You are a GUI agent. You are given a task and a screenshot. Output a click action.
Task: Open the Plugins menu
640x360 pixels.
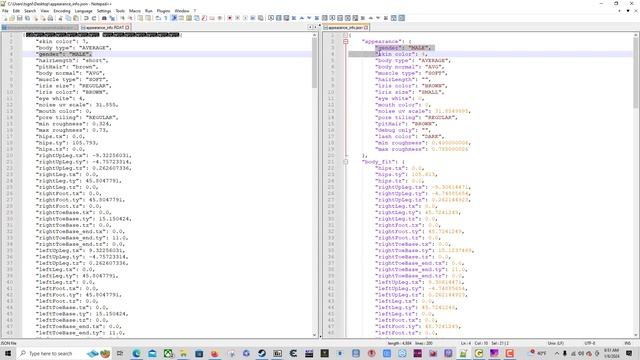pyautogui.click(x=163, y=11)
